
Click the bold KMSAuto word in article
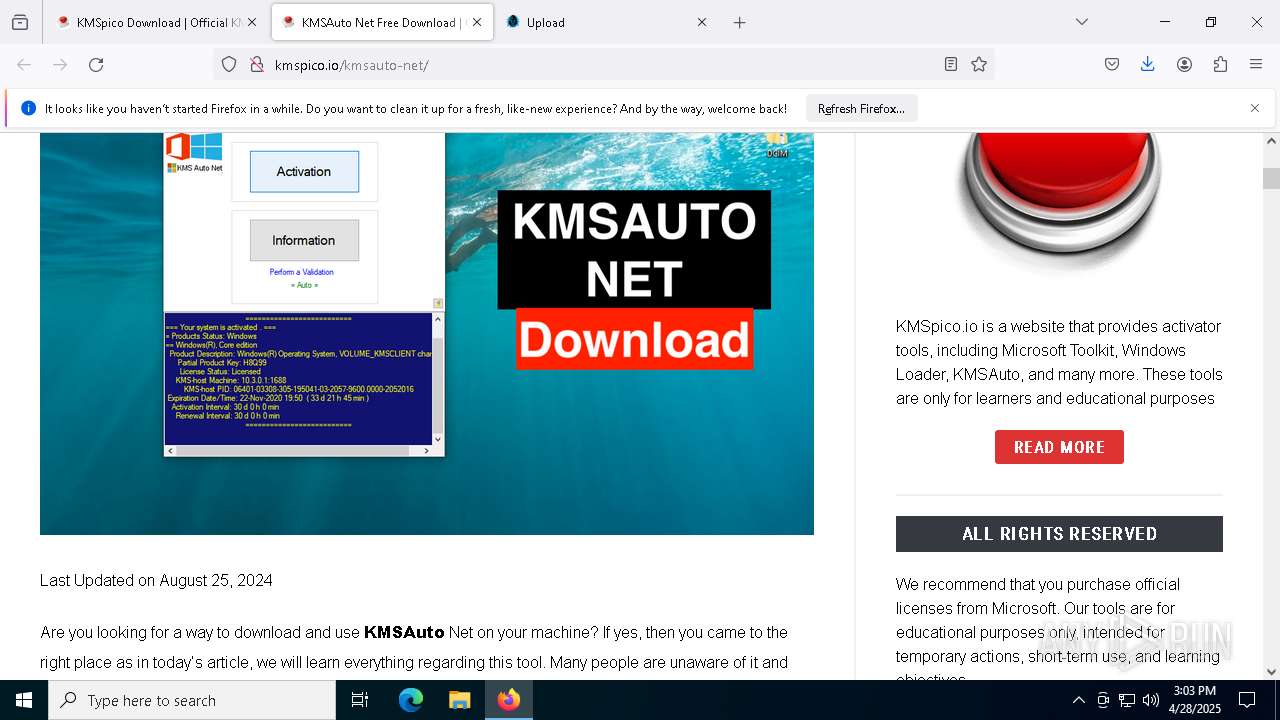pos(404,632)
